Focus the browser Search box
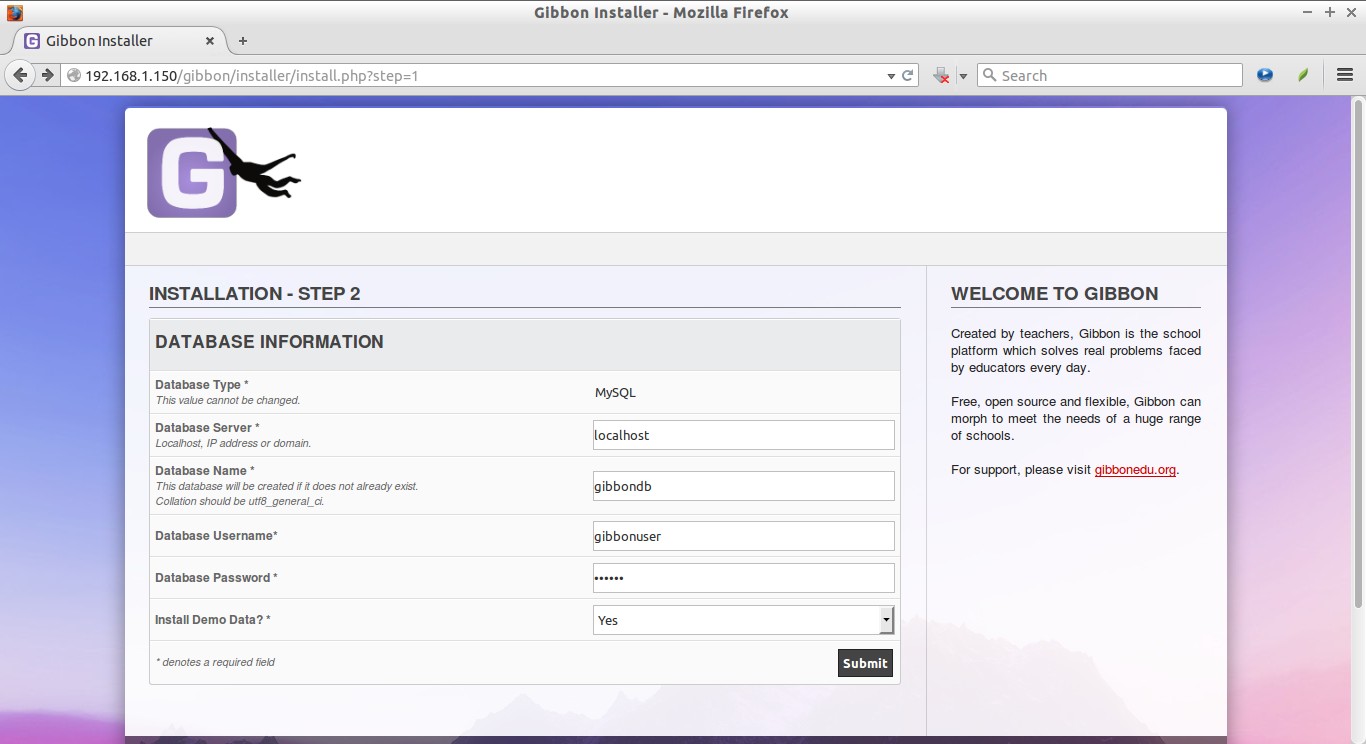This screenshot has width=1366, height=744. [x=1110, y=75]
